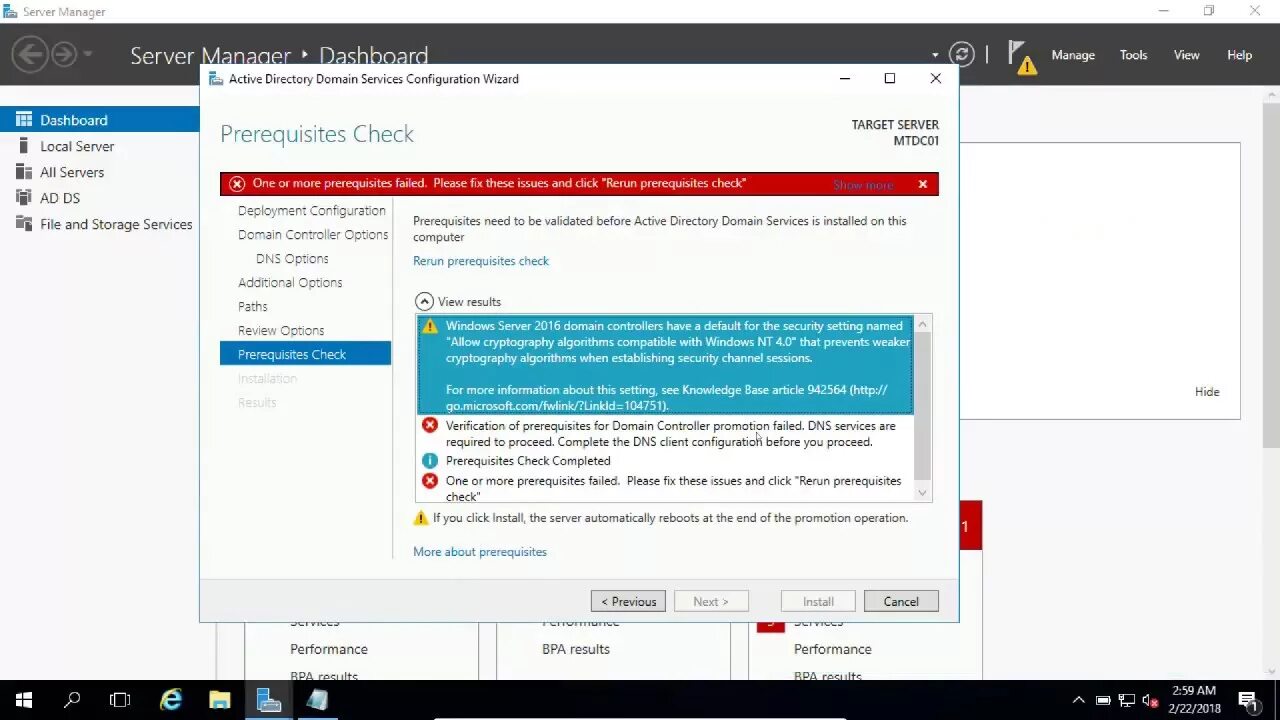The width and height of the screenshot is (1280, 720).
Task: Click Rerun prerequisites check link
Action: click(481, 261)
